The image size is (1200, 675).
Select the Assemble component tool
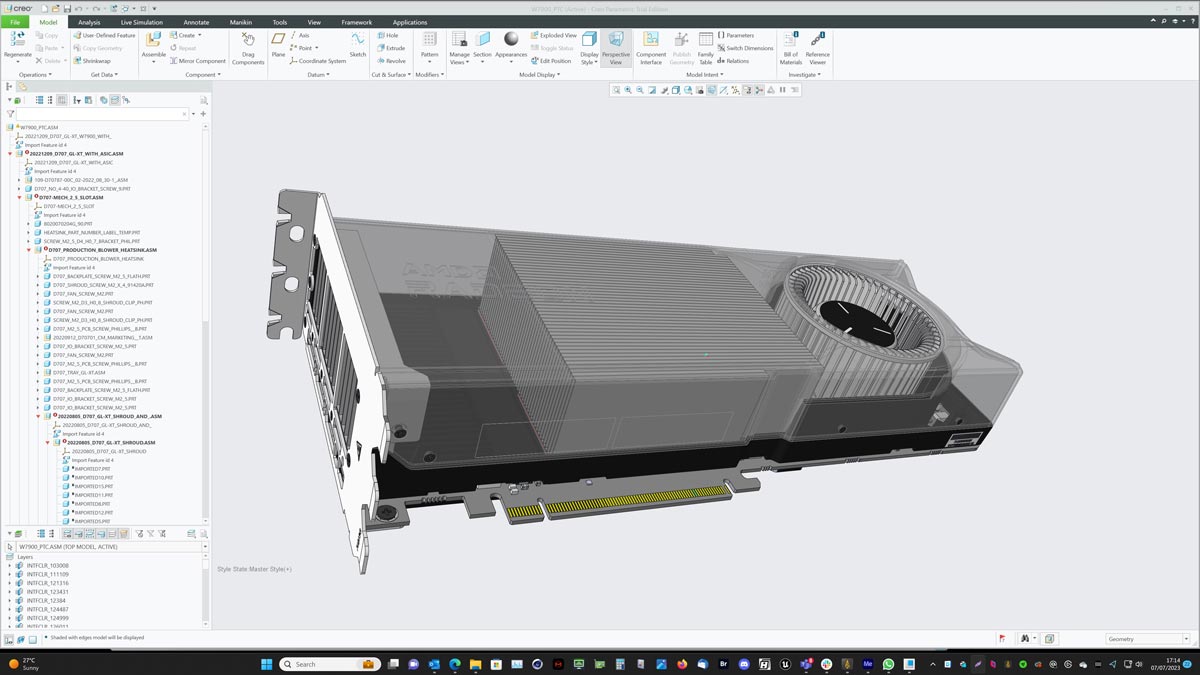pos(153,42)
